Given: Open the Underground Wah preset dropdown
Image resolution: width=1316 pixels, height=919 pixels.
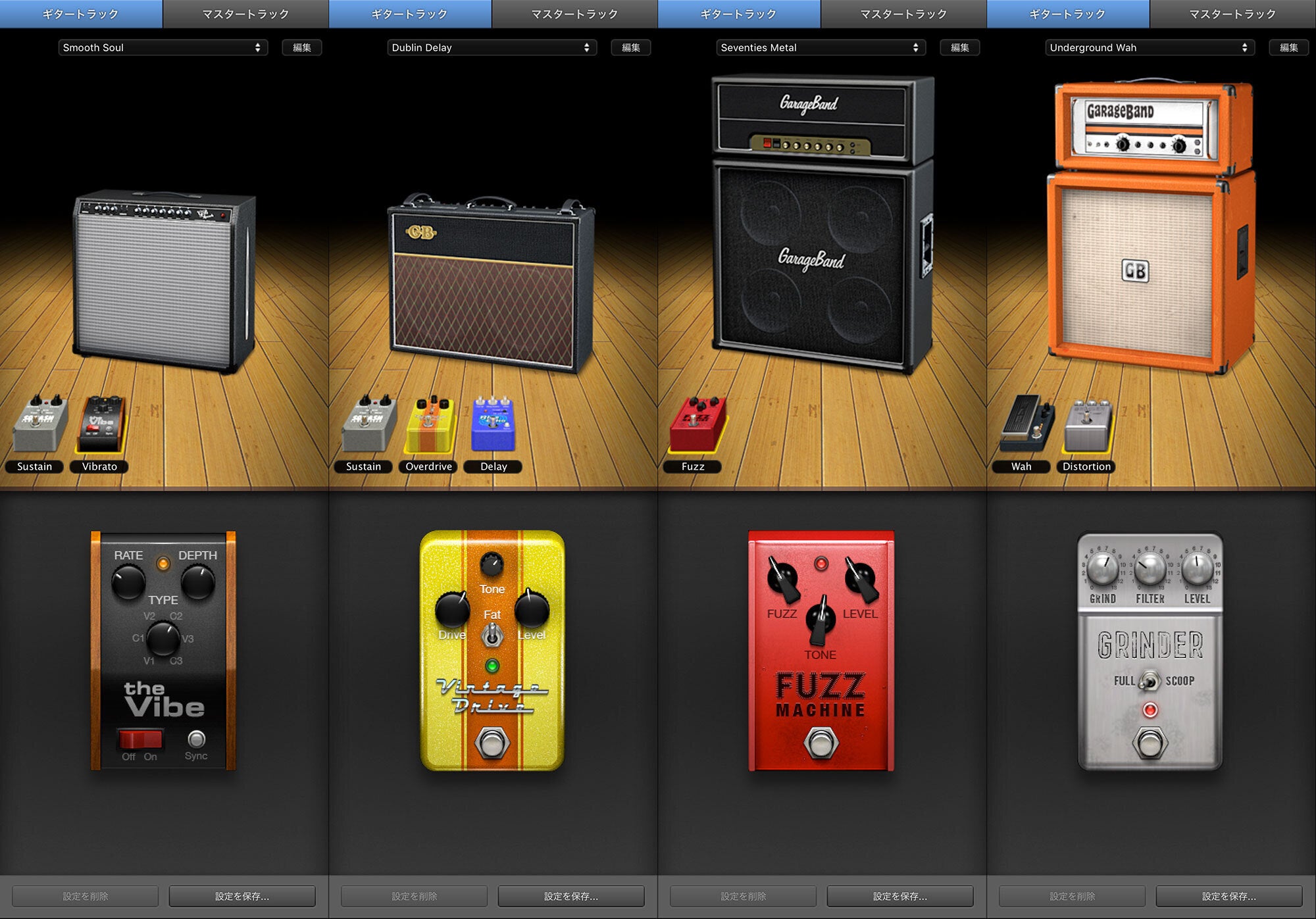Looking at the screenshot, I should click(x=1150, y=47).
